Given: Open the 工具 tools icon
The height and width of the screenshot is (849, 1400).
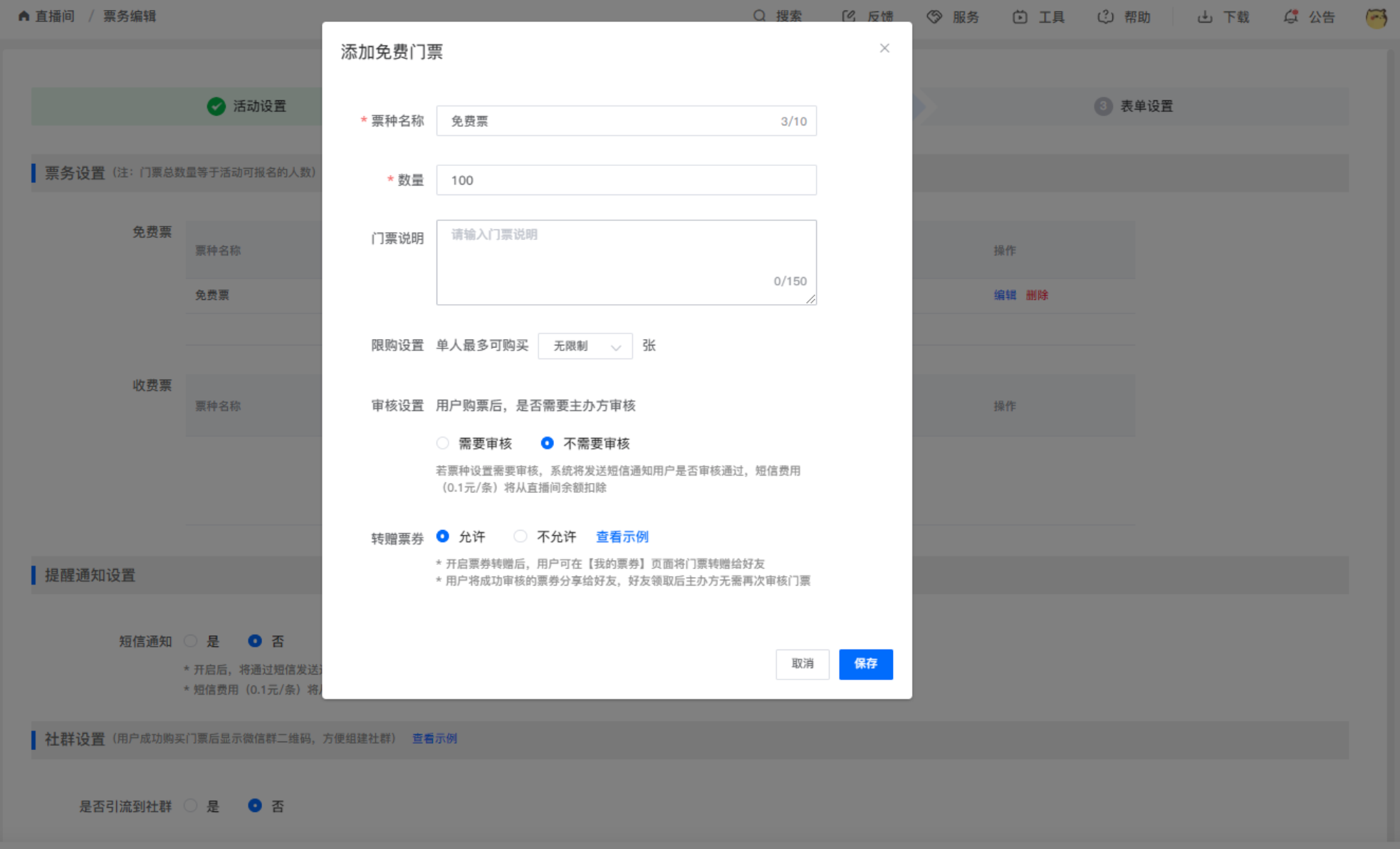Looking at the screenshot, I should coord(1020,16).
